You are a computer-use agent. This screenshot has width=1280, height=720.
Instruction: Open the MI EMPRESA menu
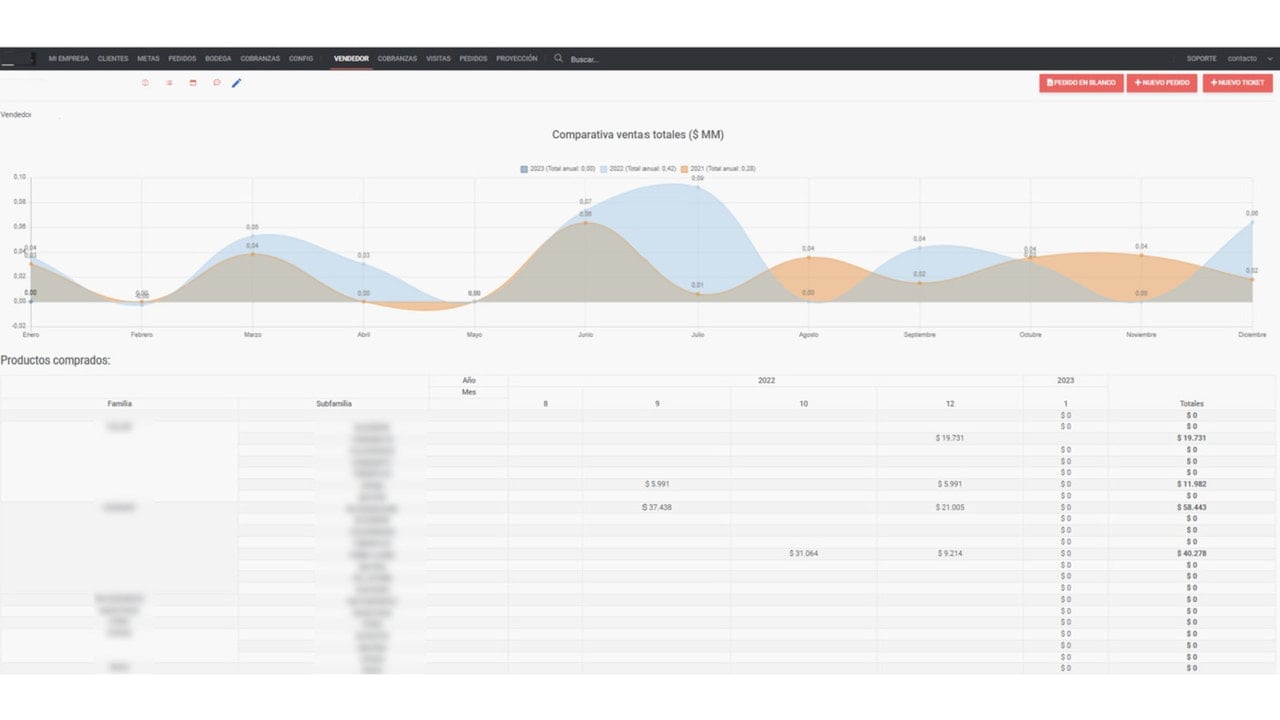[69, 59]
